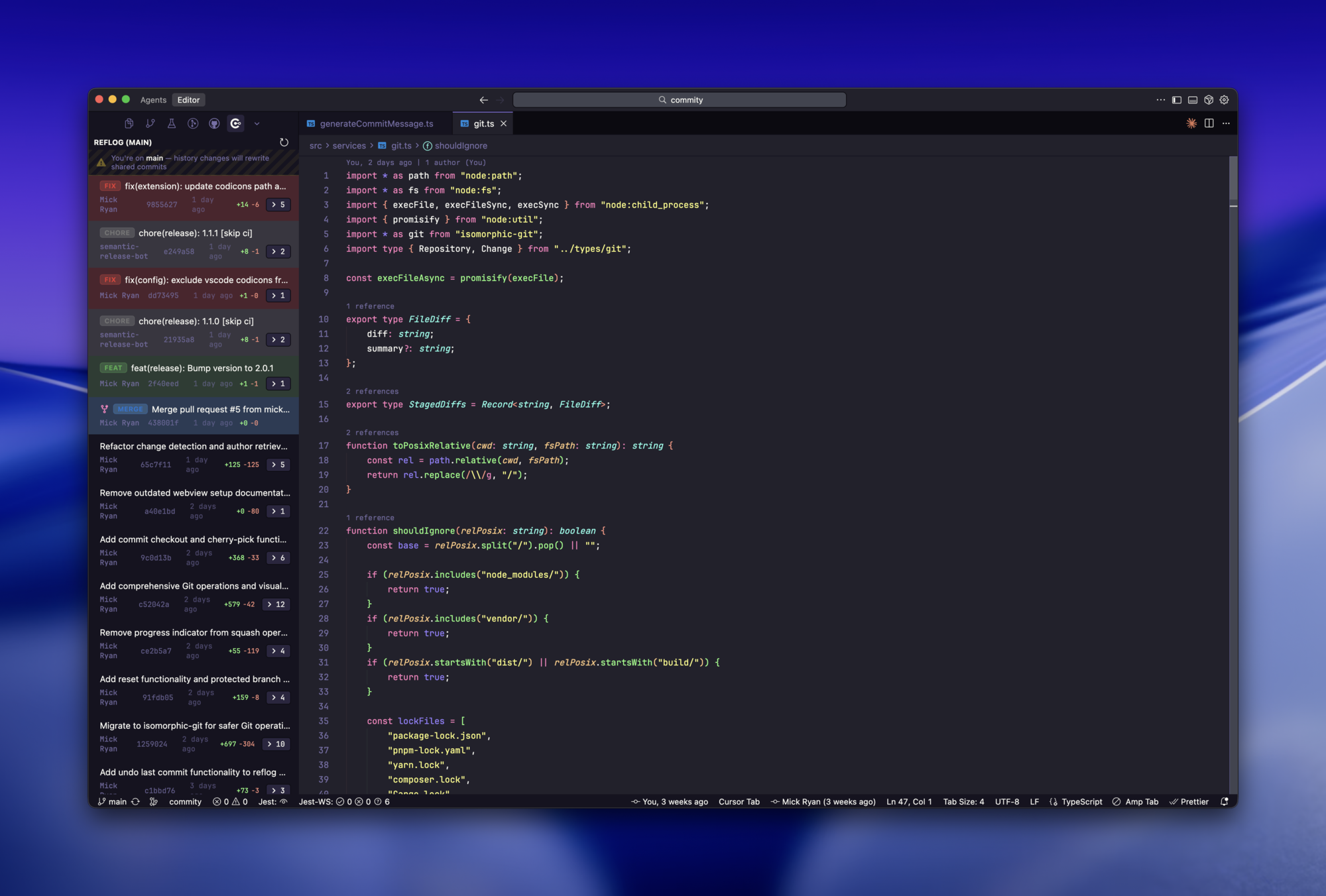Click the commity search field
This screenshot has width=1326, height=896.
point(680,100)
